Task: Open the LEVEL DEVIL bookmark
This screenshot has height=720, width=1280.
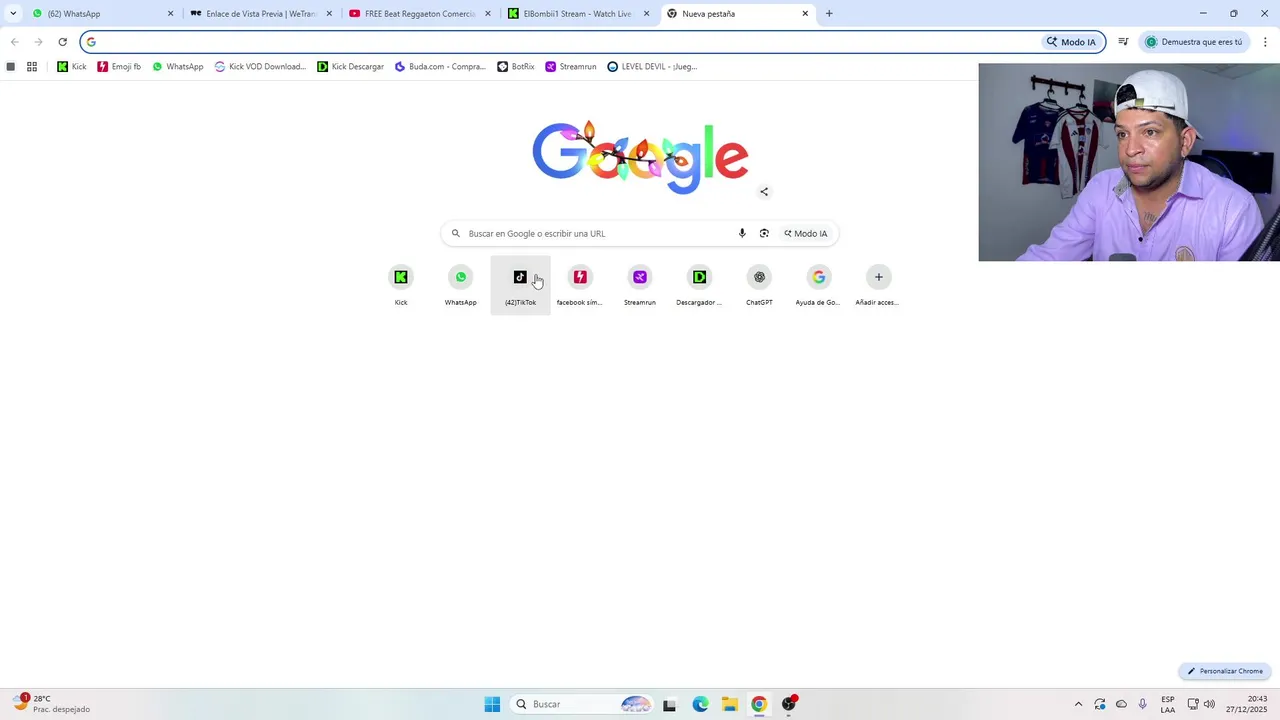Action: pyautogui.click(x=652, y=67)
